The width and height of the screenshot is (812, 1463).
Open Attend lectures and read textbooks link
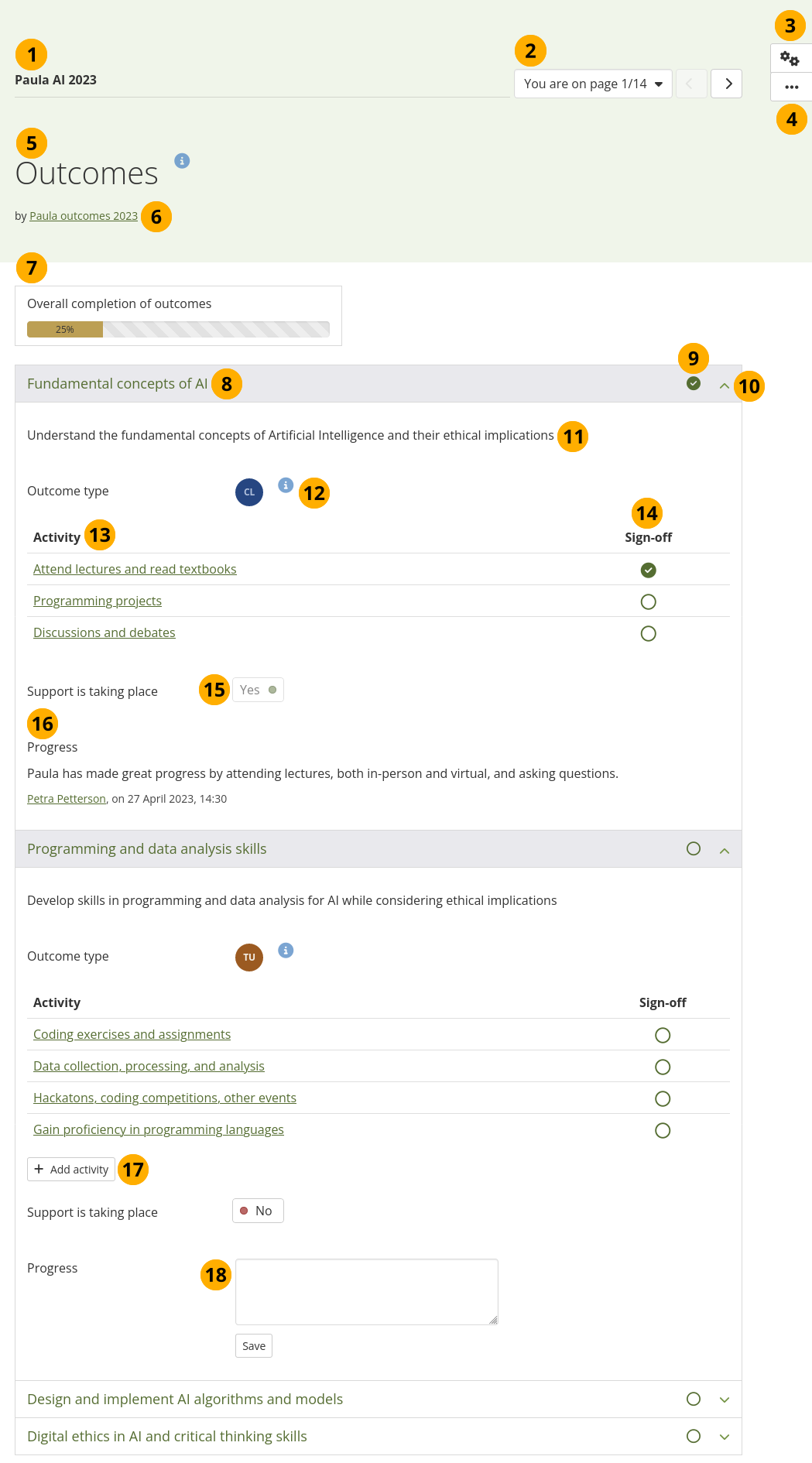pos(135,570)
